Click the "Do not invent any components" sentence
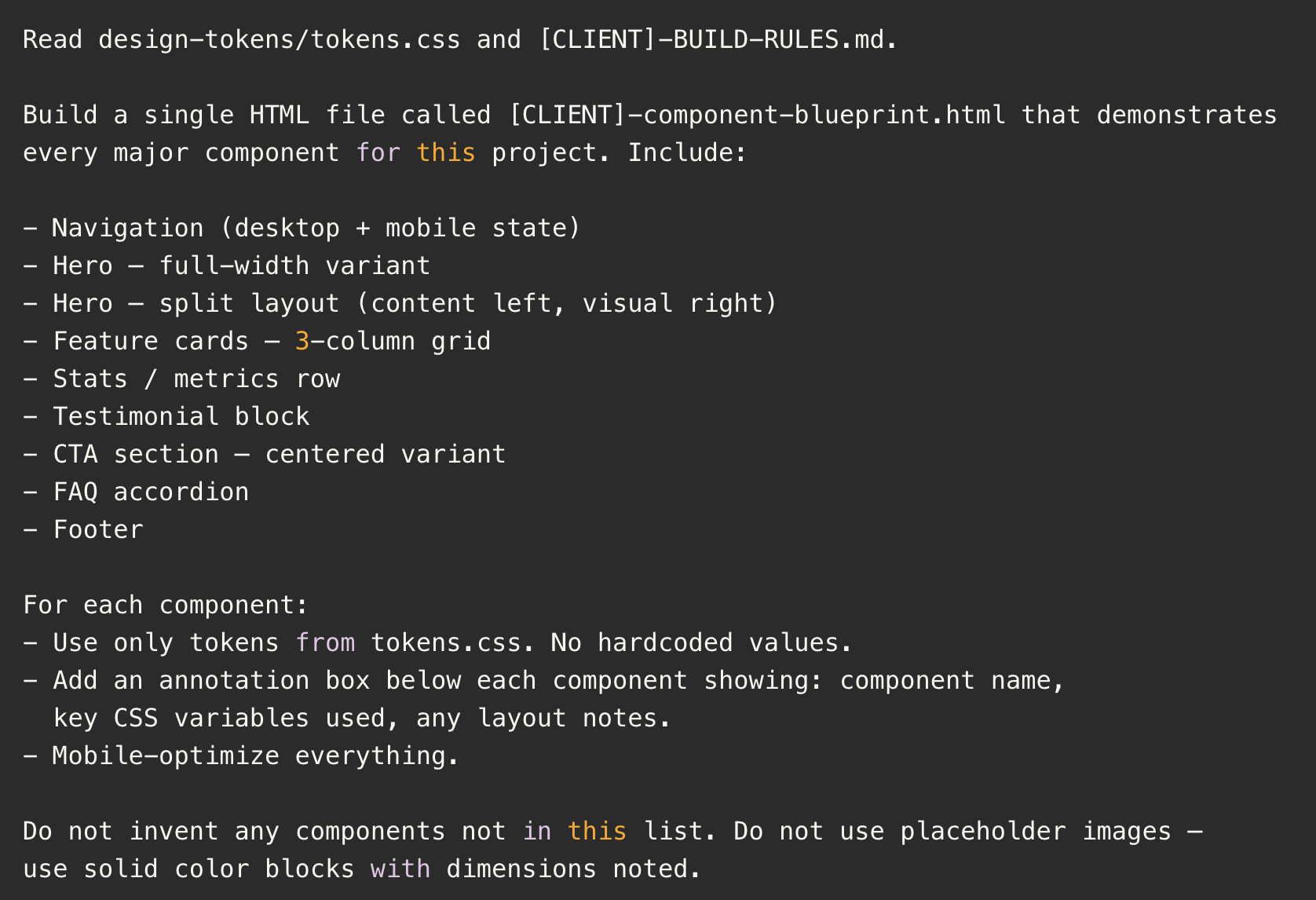Screen dimensions: 1316x900 pos(264,831)
